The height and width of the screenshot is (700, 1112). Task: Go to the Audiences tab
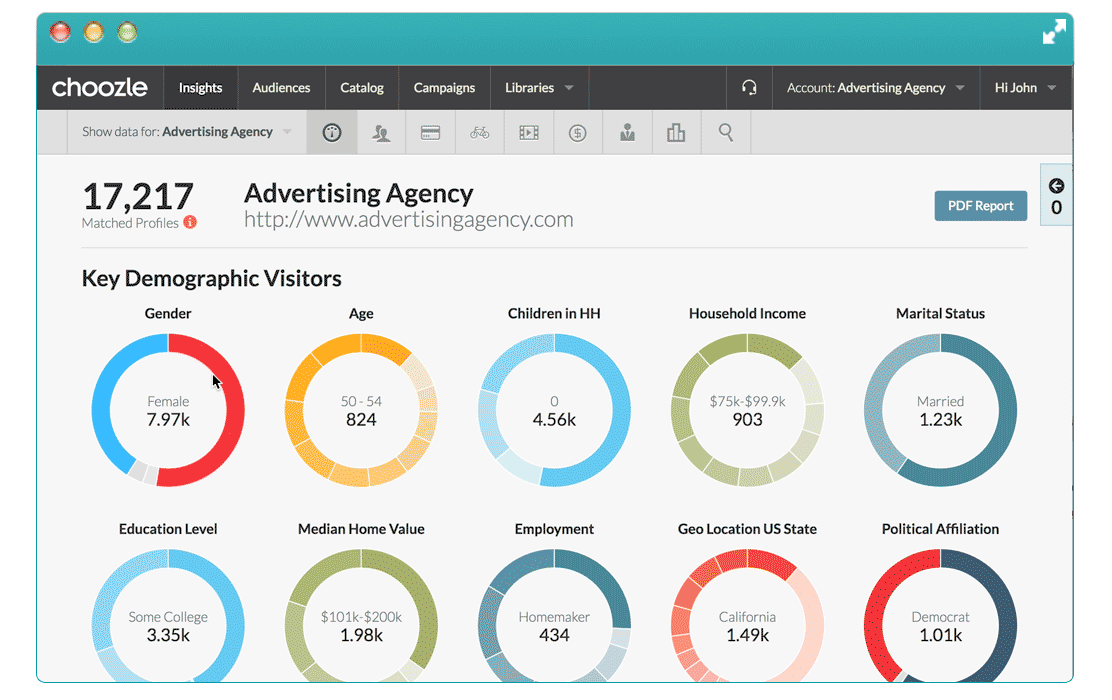282,88
